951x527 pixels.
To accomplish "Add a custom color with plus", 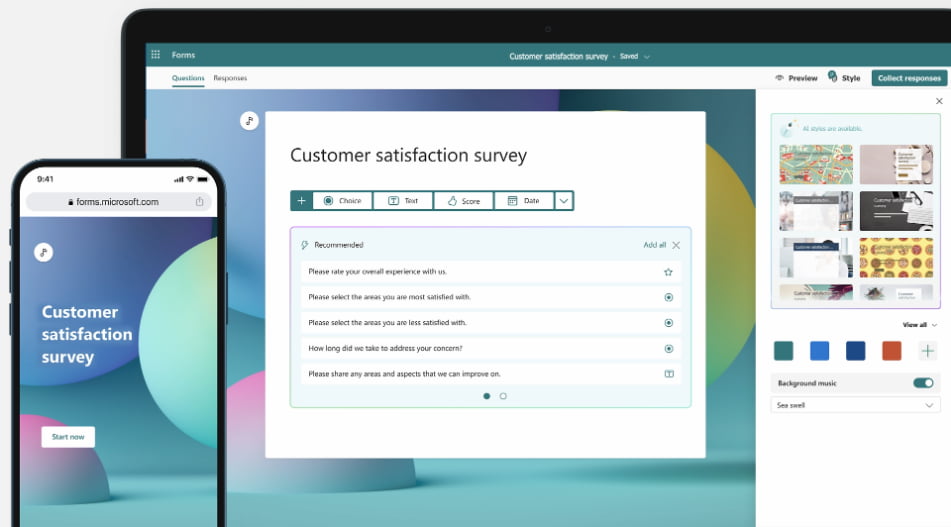I will point(927,351).
